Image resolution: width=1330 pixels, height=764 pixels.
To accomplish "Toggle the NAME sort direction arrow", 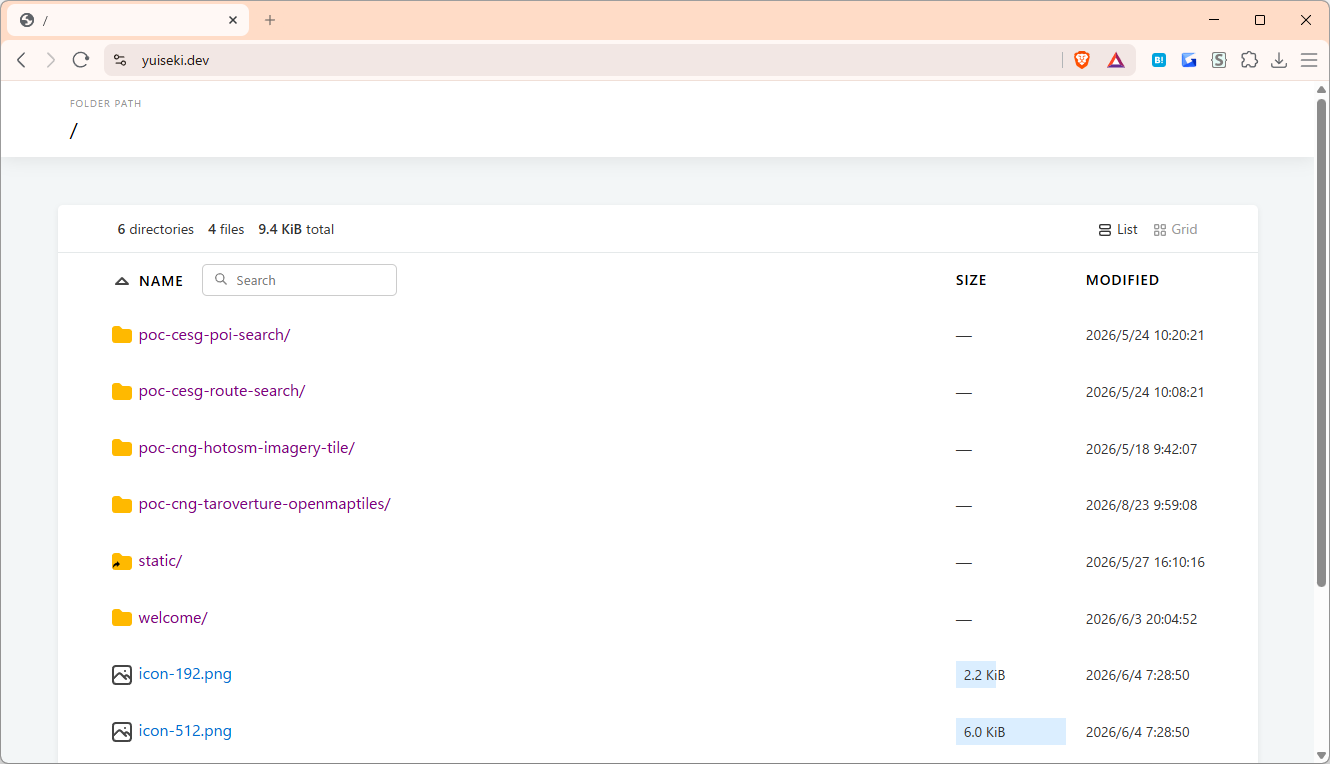I will point(122,282).
